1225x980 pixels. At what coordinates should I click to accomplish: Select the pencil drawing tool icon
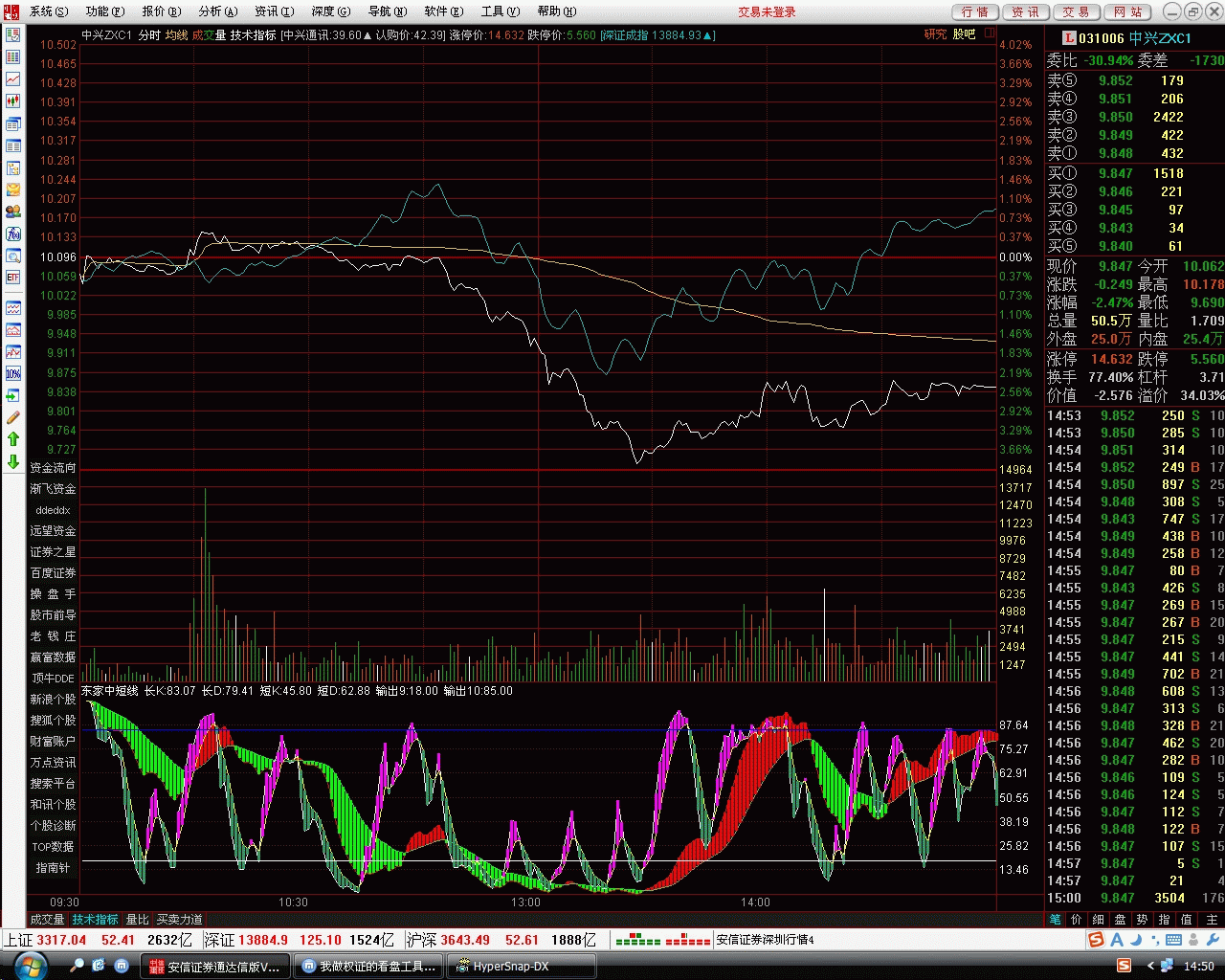[x=13, y=417]
